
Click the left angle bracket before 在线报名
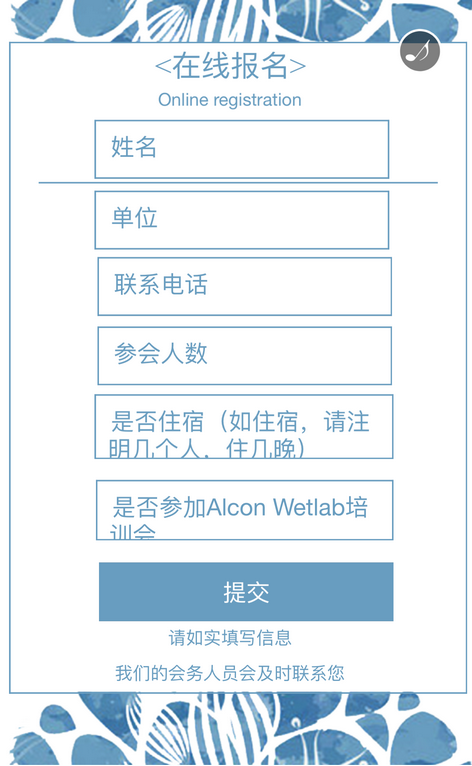(163, 67)
